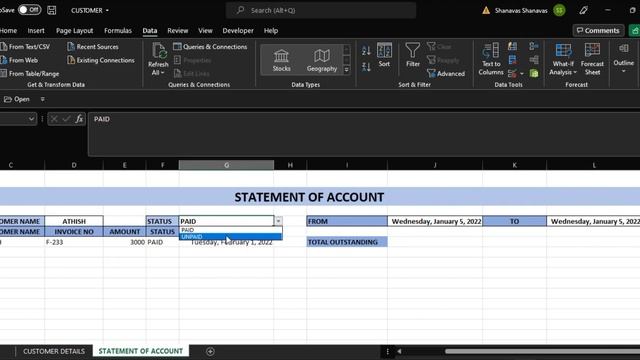
Task: Click the Insert Function fx icon
Action: tap(79, 119)
